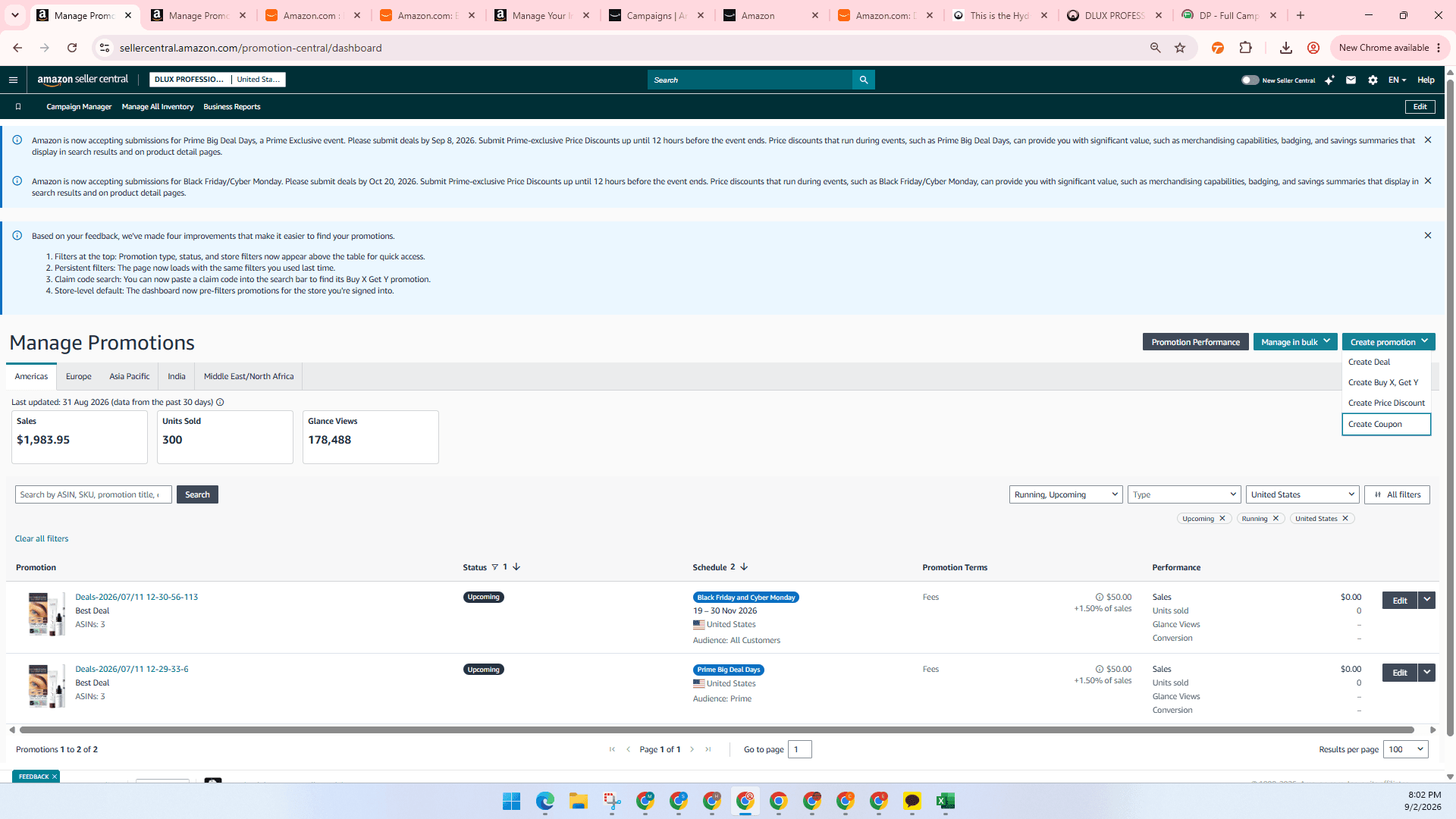Expand the Manage in bulk dropdown
The image size is (1456, 819).
(x=1295, y=342)
